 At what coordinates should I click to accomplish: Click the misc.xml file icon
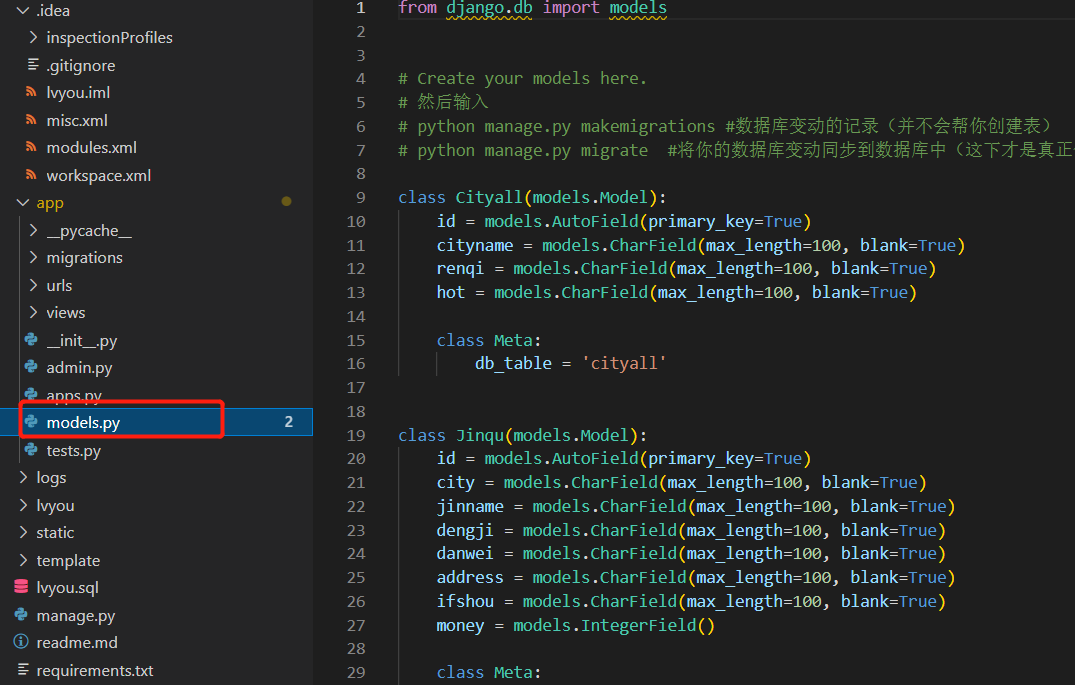point(31,119)
